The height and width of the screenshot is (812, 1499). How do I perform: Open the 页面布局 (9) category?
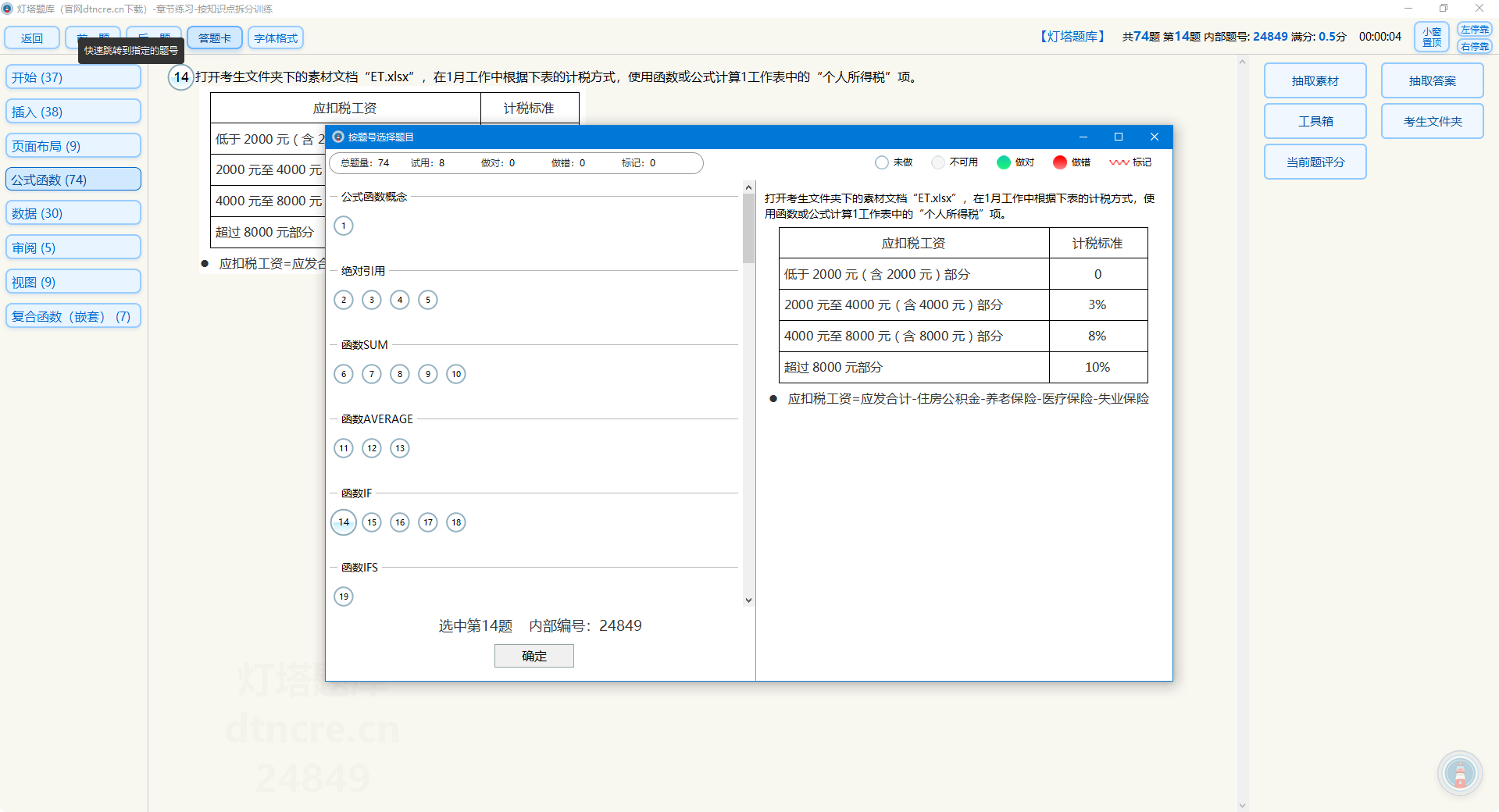click(73, 146)
